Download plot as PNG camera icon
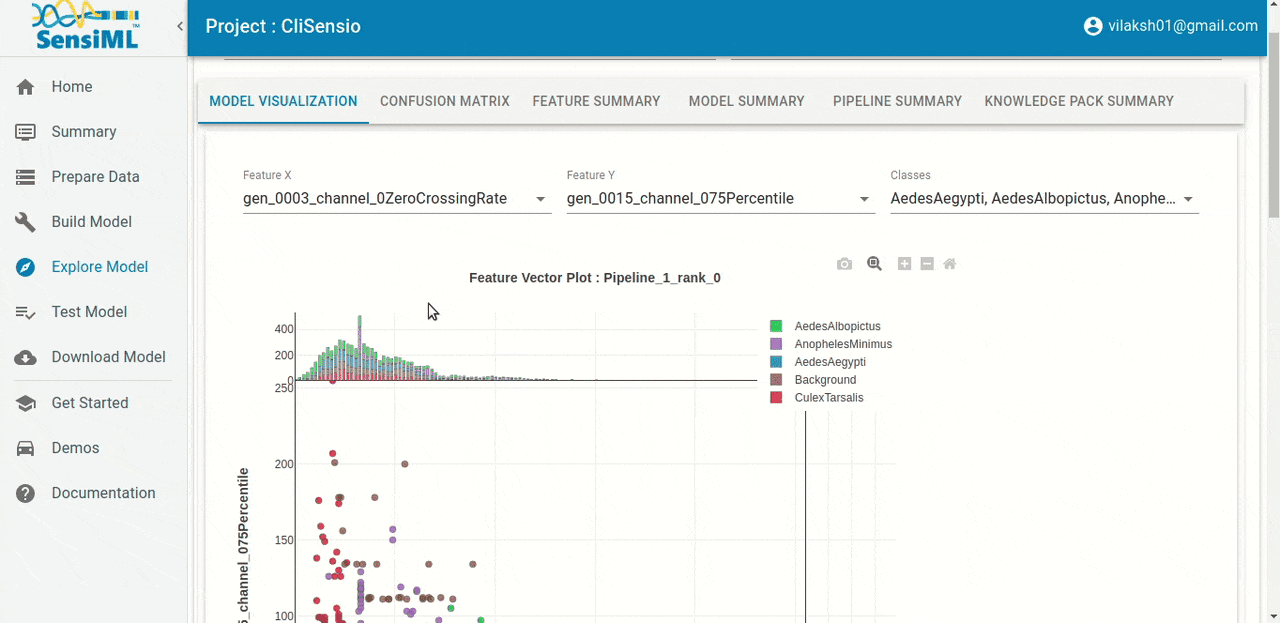Viewport: 1280px width, 623px height. [x=844, y=264]
